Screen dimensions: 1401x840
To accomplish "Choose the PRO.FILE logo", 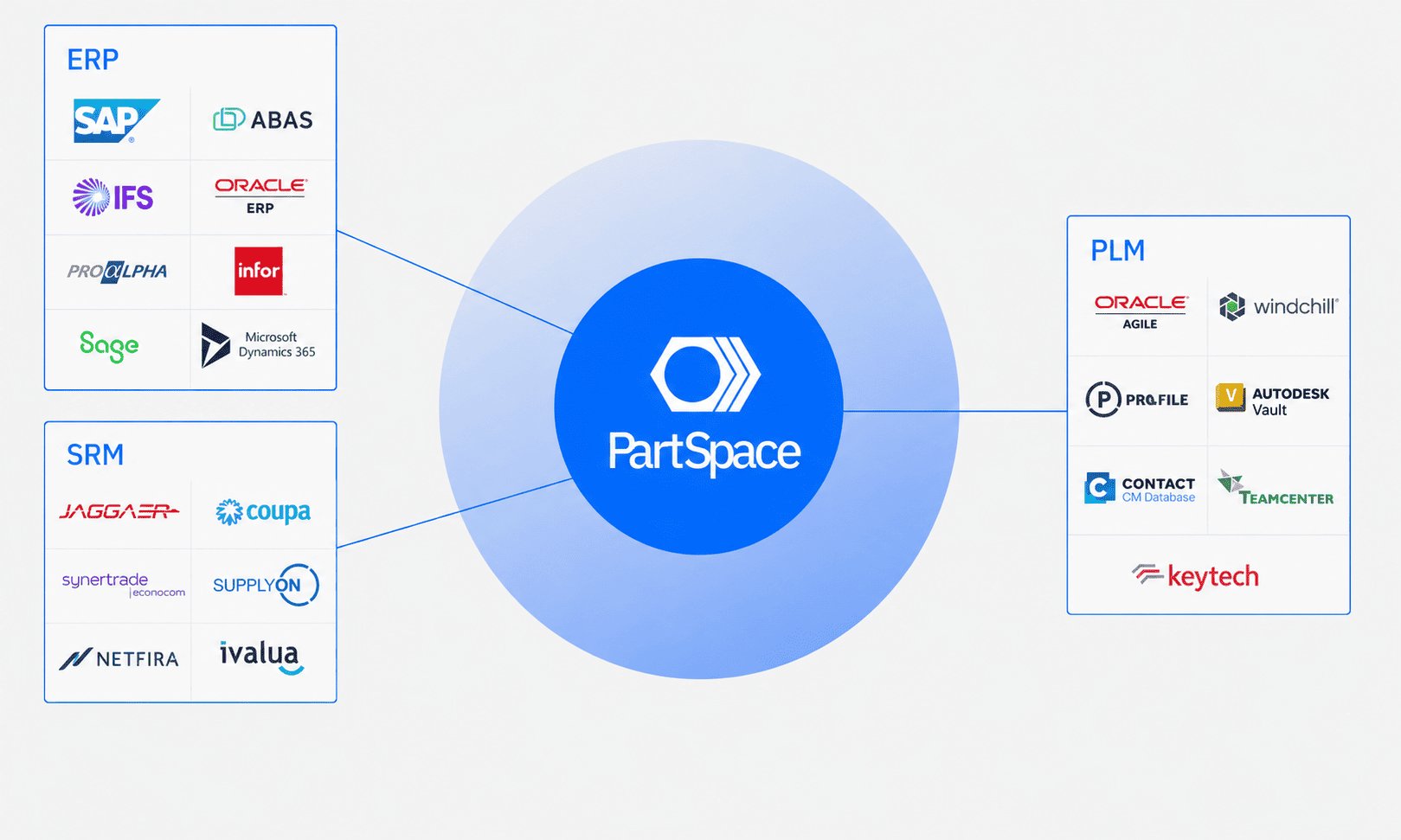I will [1137, 400].
